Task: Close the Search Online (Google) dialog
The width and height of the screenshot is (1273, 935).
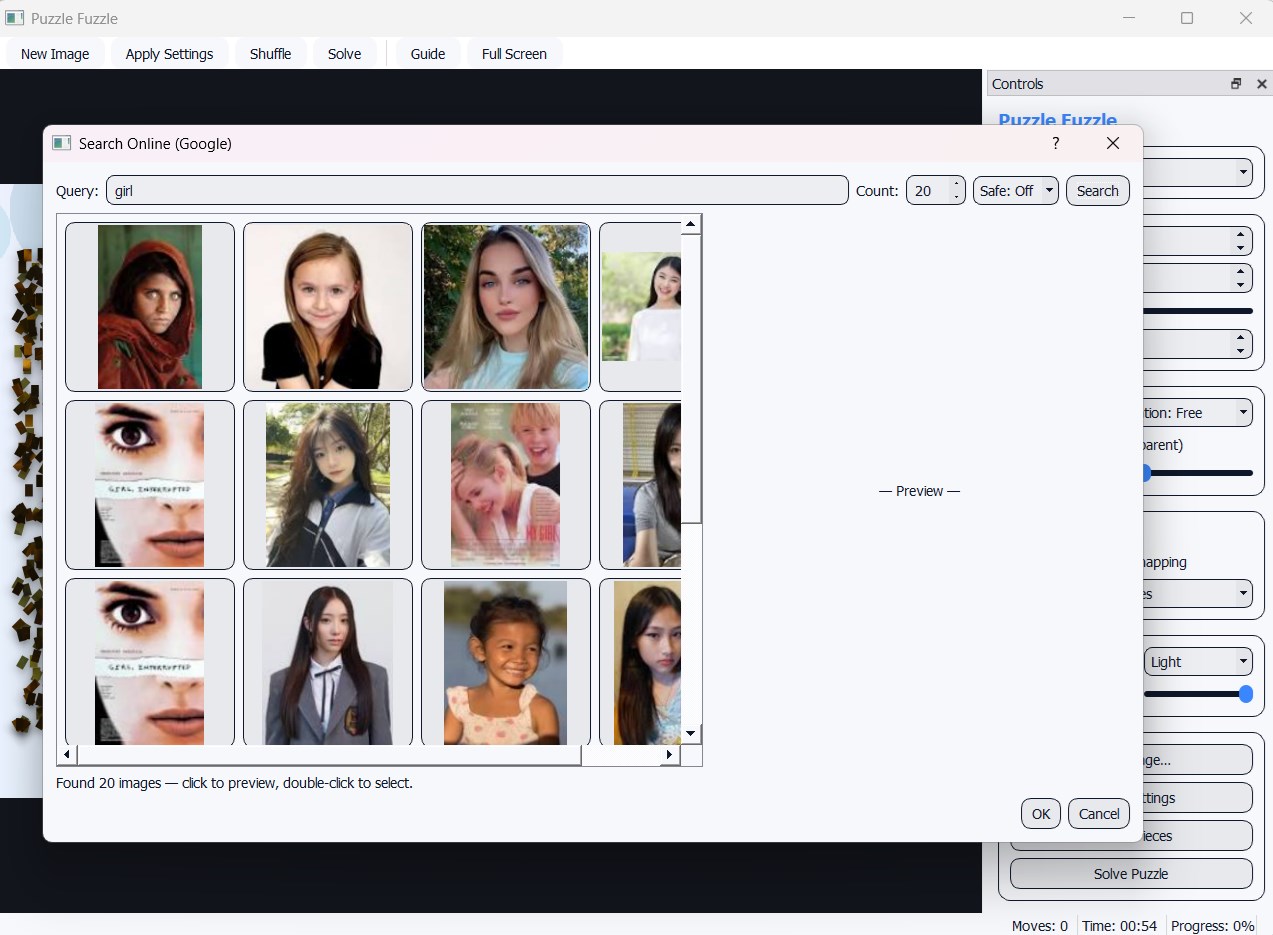Action: [1112, 144]
